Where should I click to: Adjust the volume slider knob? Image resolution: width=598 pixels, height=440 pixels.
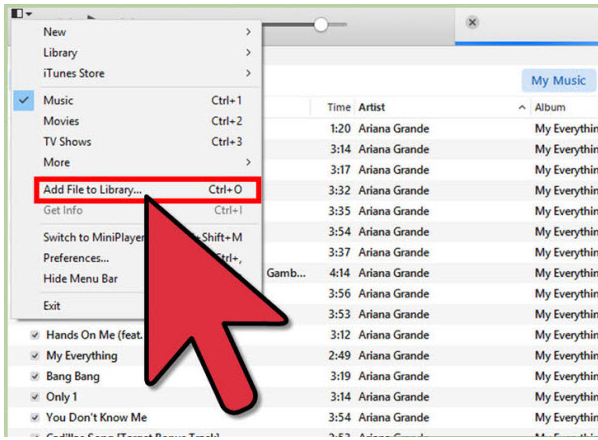click(321, 25)
